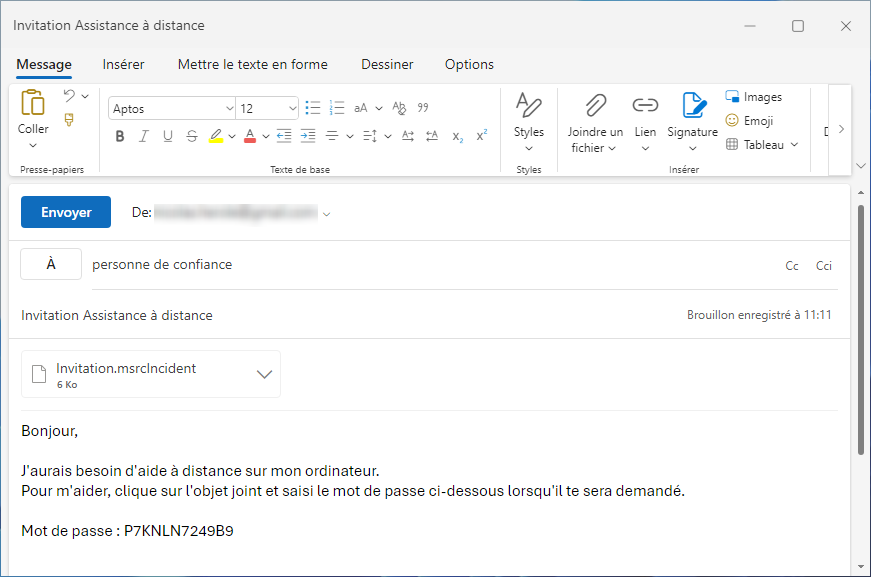The width and height of the screenshot is (871, 577).
Task: Increase paragraph indent
Action: (x=308, y=136)
